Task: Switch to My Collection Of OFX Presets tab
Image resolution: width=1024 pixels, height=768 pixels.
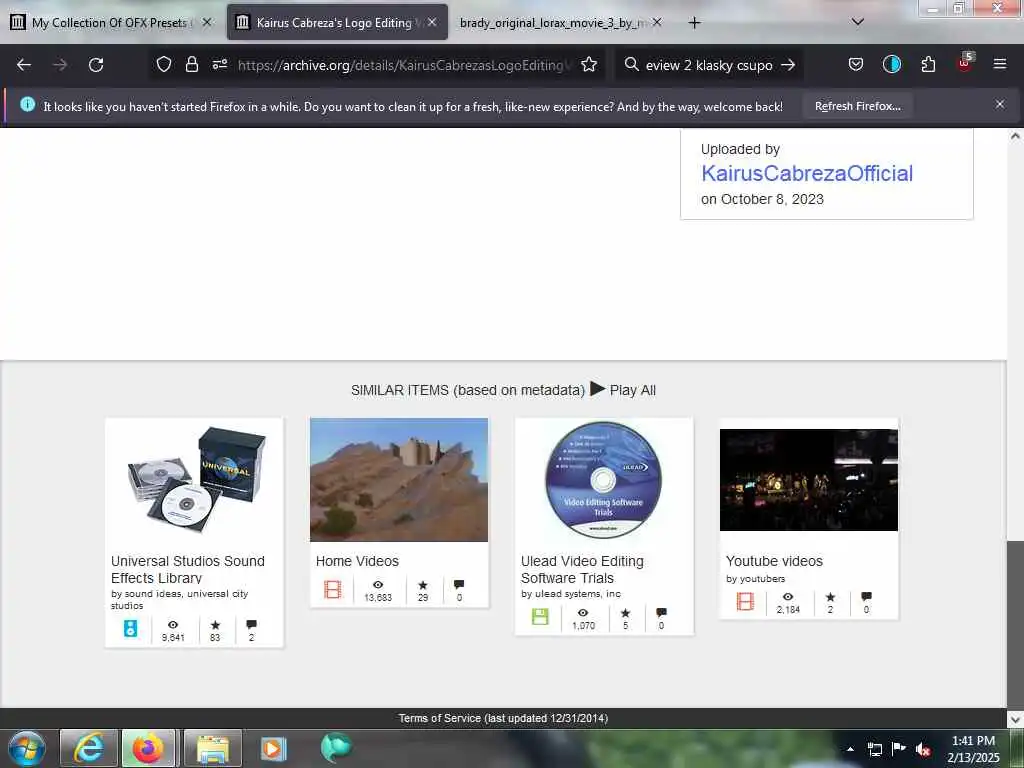Action: tap(110, 22)
